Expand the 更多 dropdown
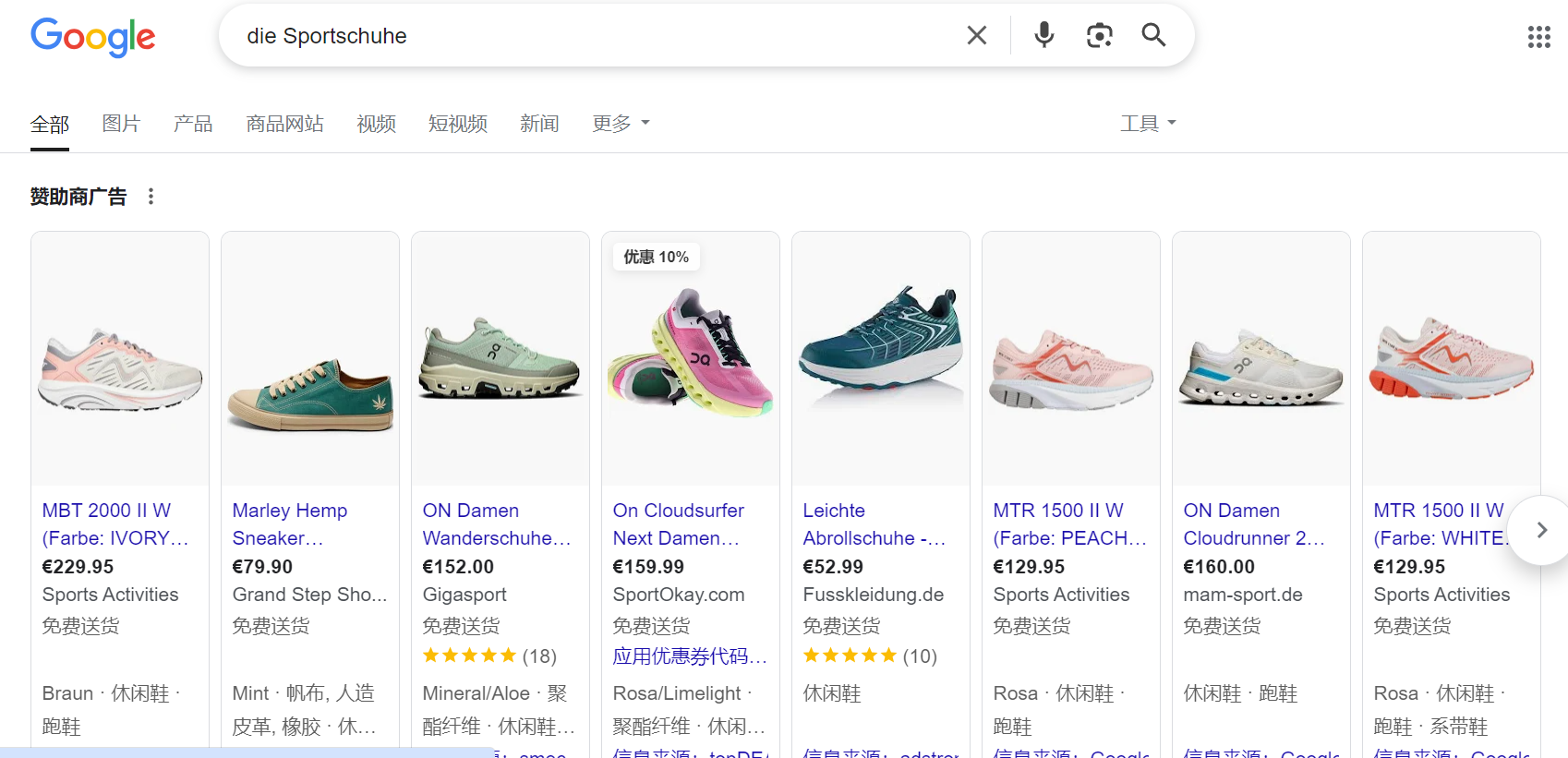Image resolution: width=1568 pixels, height=758 pixels. coord(621,124)
